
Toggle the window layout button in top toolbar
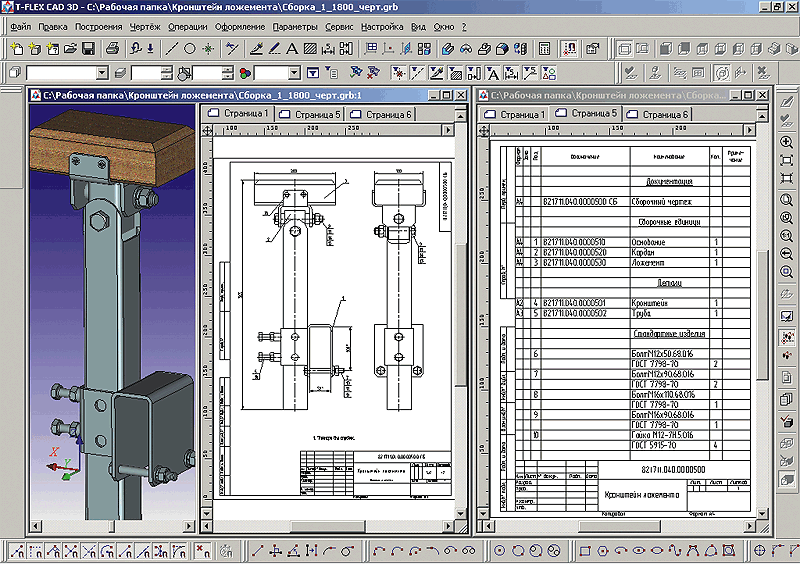click(624, 49)
